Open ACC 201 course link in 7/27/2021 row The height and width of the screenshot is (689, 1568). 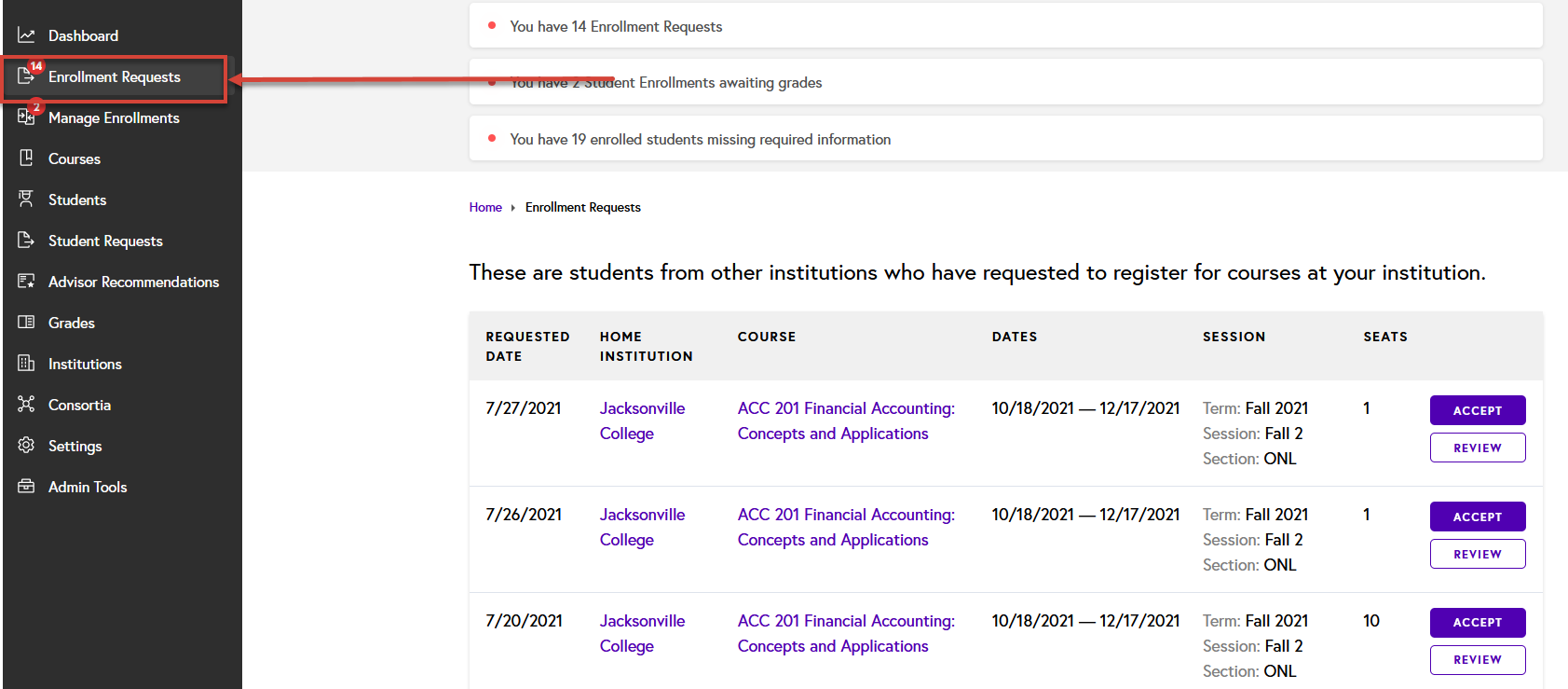pyautogui.click(x=846, y=420)
